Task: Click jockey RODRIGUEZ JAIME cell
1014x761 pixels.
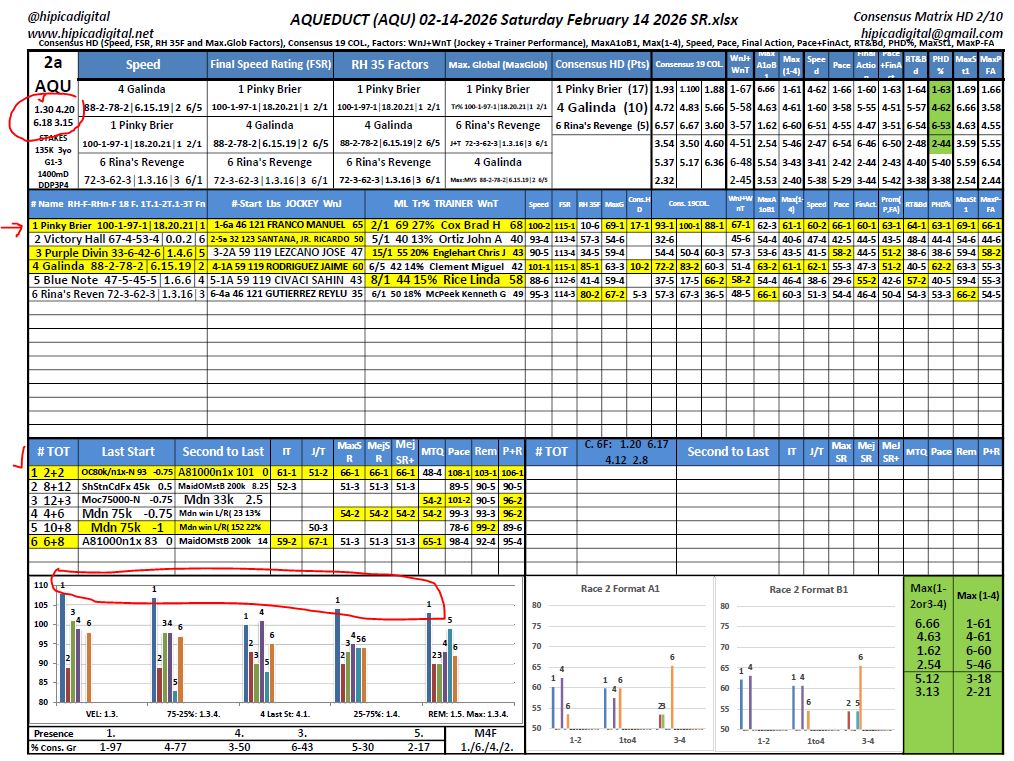Action: pyautogui.click(x=286, y=266)
